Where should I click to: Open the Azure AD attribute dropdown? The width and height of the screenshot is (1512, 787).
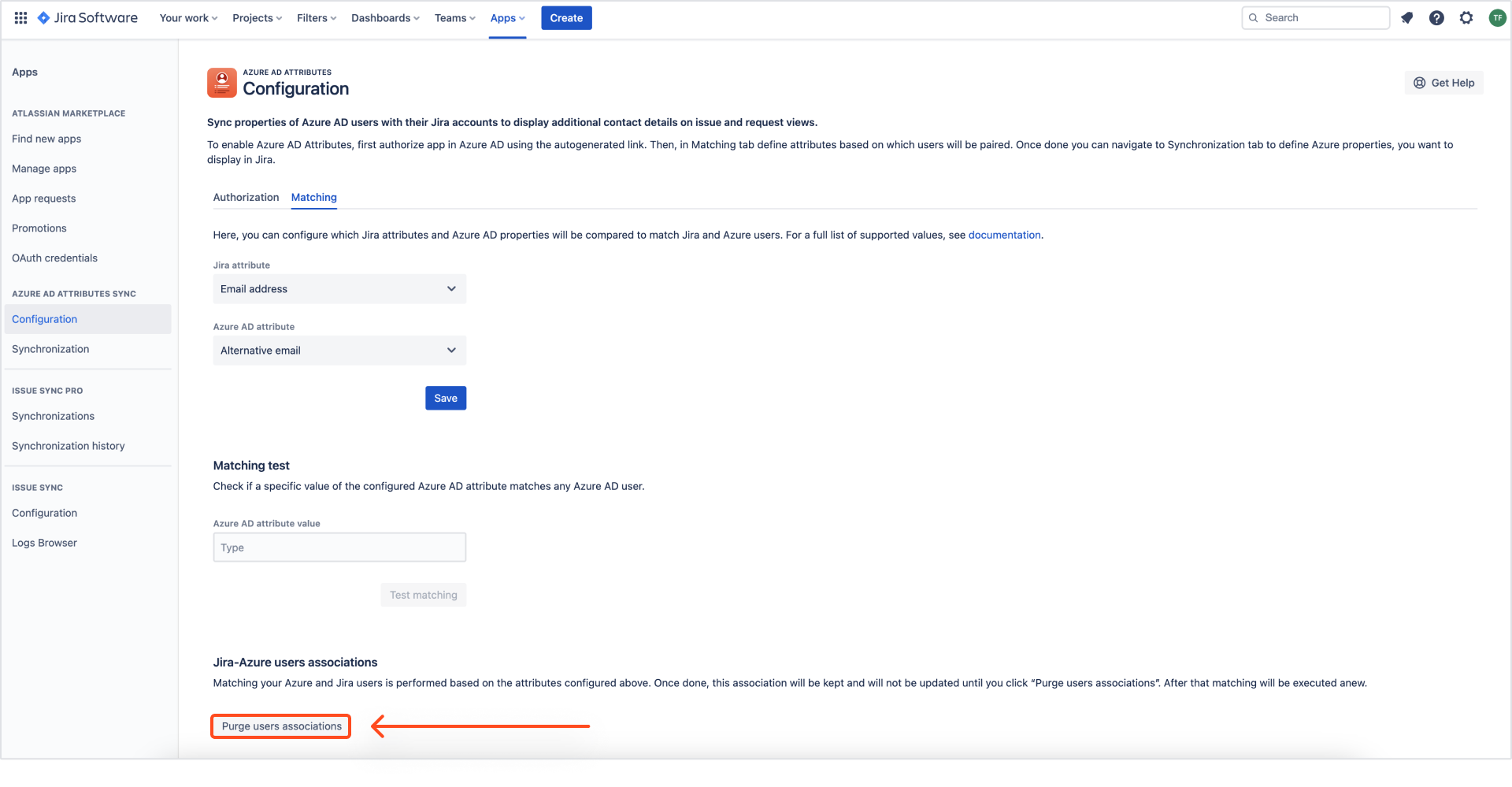pyautogui.click(x=339, y=351)
